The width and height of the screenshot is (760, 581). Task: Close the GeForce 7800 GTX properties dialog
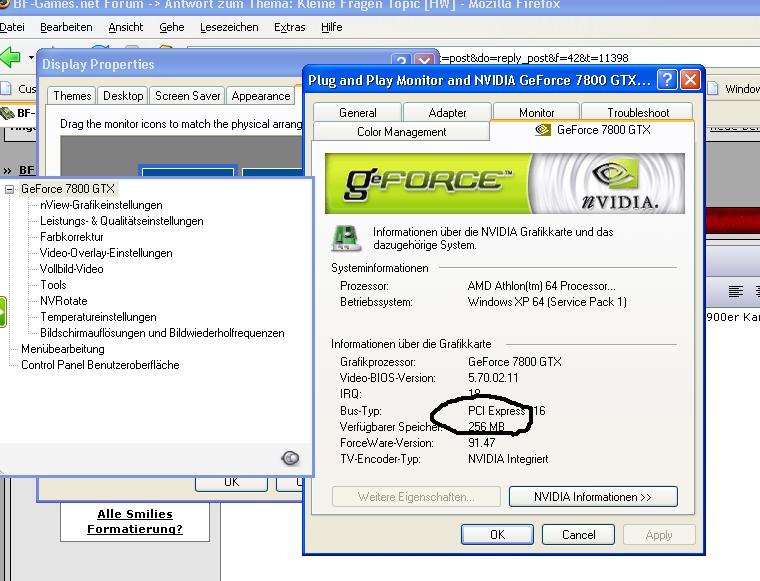[x=690, y=79]
